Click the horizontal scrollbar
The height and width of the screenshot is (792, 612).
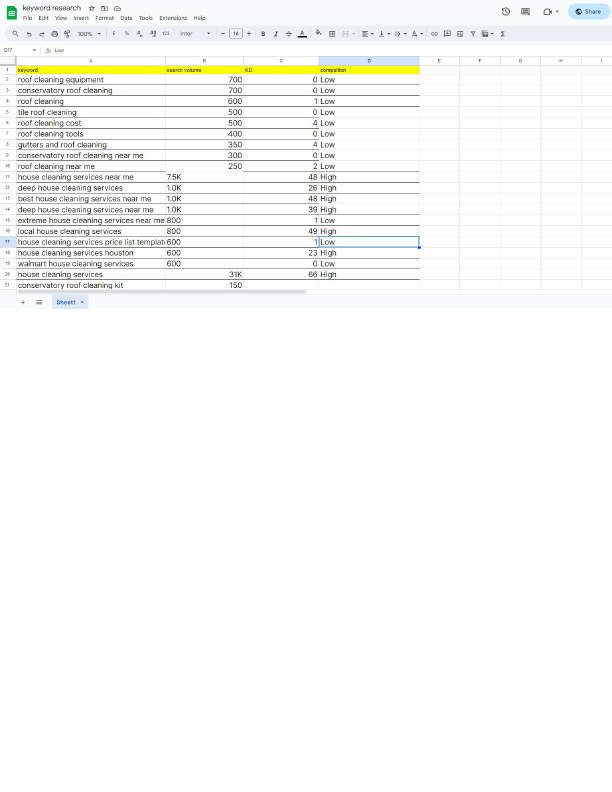click(x=162, y=291)
